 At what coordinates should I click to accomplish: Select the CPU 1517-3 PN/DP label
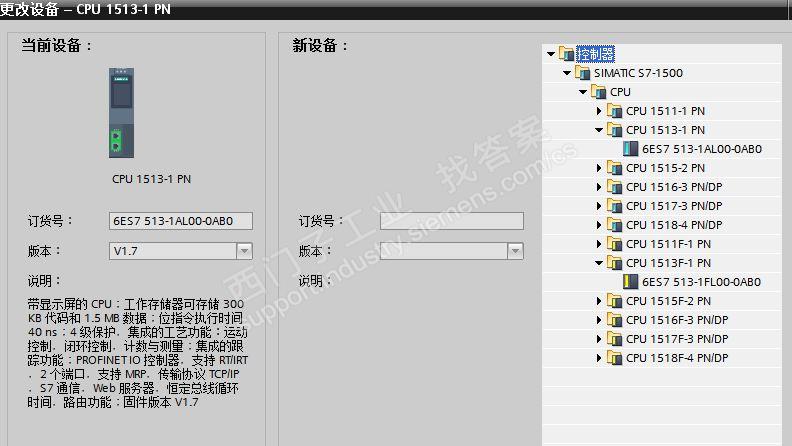tap(674, 206)
